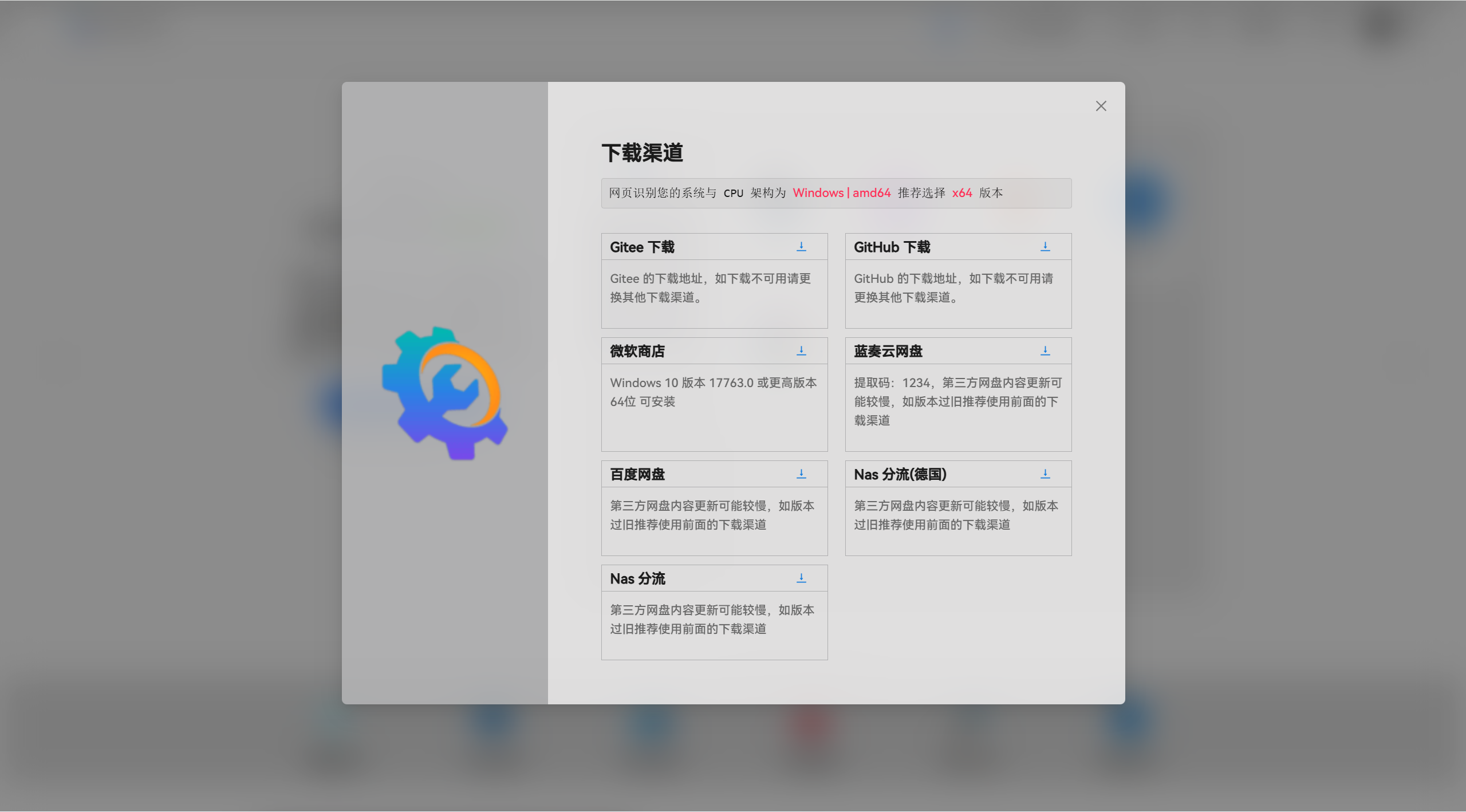This screenshot has height=812, width=1466.
Task: Select the Gitee 下载 card title
Action: tap(642, 247)
